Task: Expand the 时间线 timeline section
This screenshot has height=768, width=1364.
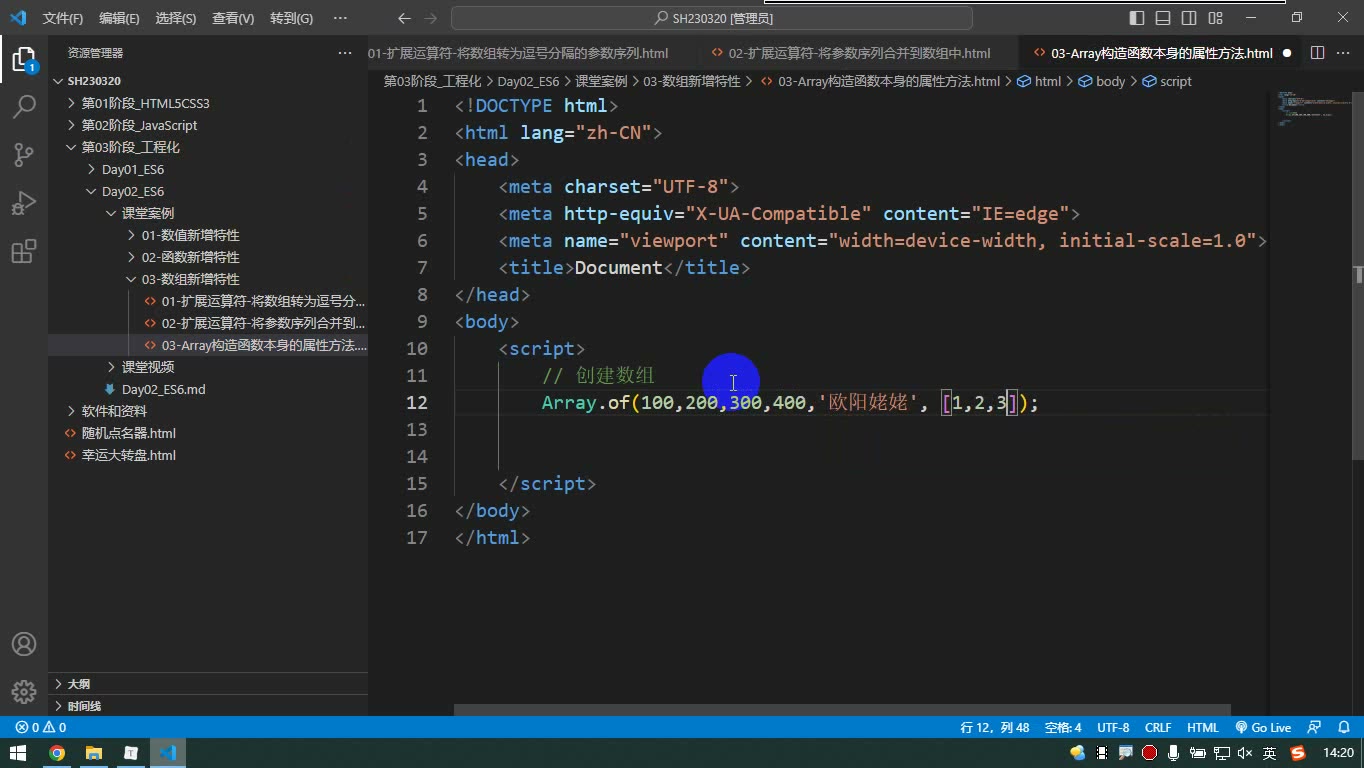Action: click(x=208, y=706)
